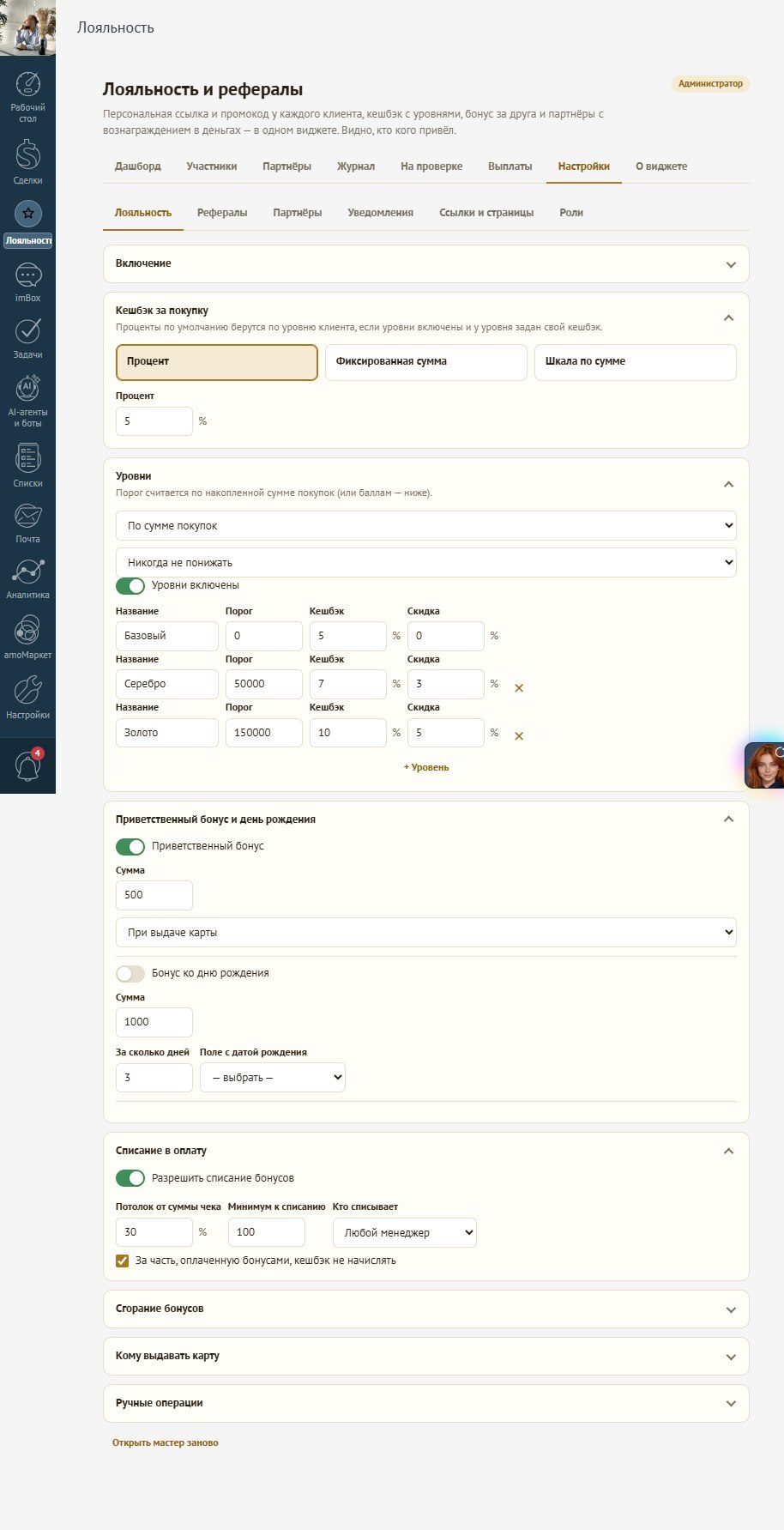
Task: Enable Бонус ко дню рождения switch
Action: point(130,973)
